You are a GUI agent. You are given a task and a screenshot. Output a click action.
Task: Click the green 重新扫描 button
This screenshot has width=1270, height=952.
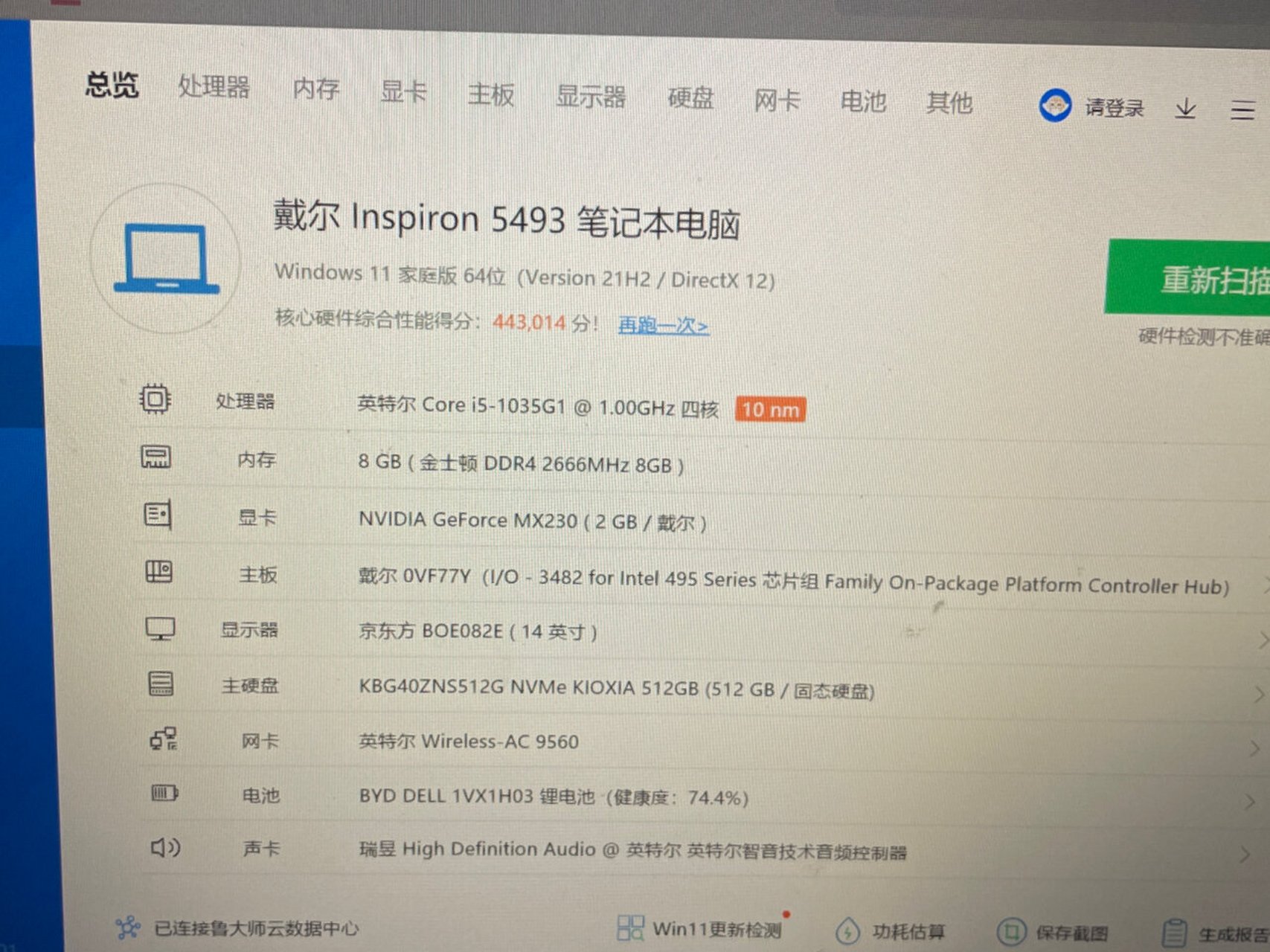pyautogui.click(x=1187, y=278)
